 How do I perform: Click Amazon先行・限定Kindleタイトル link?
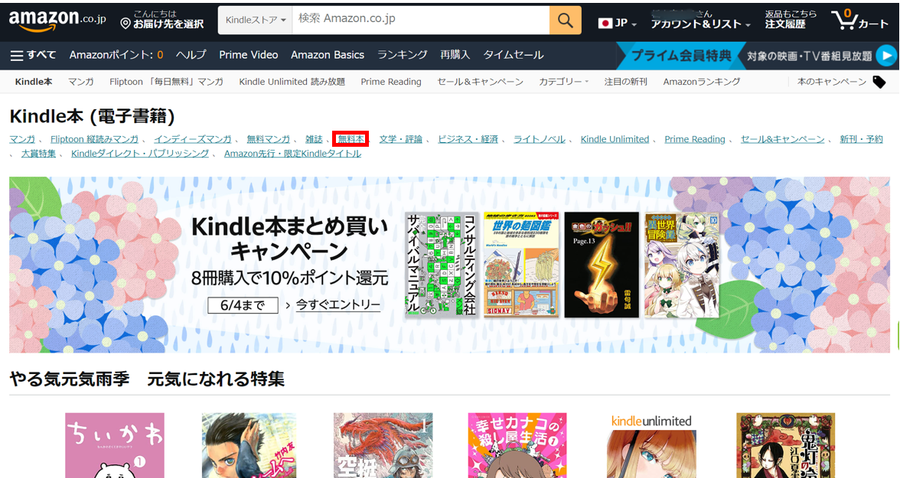click(293, 153)
